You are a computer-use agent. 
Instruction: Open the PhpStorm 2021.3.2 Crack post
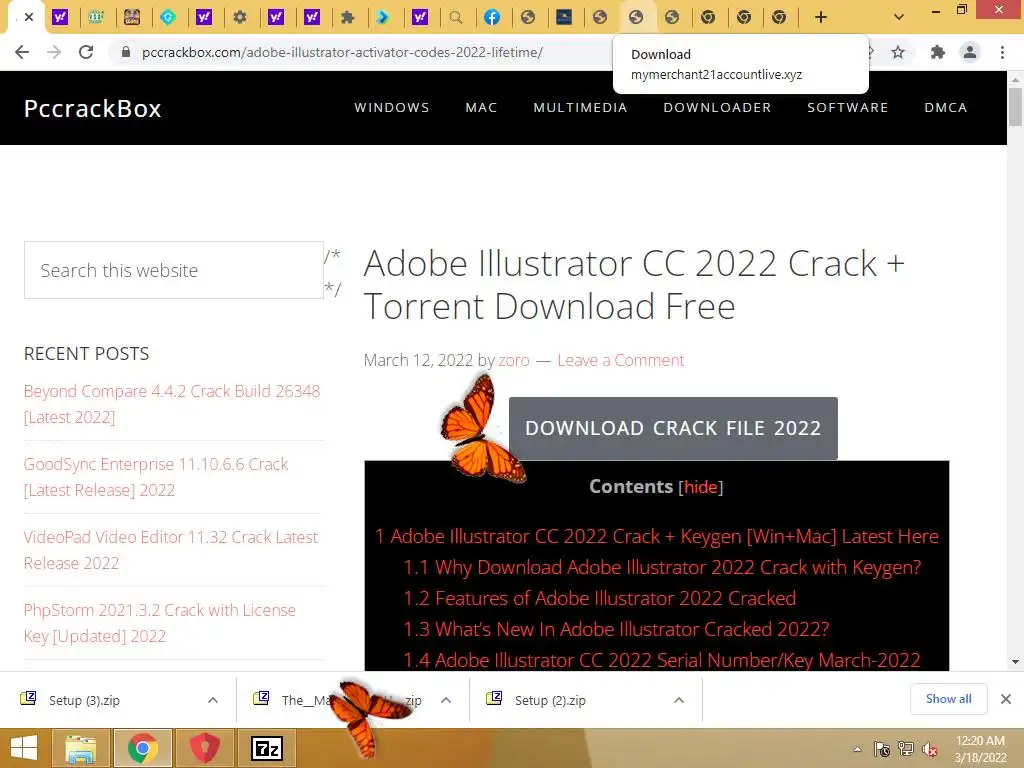159,623
